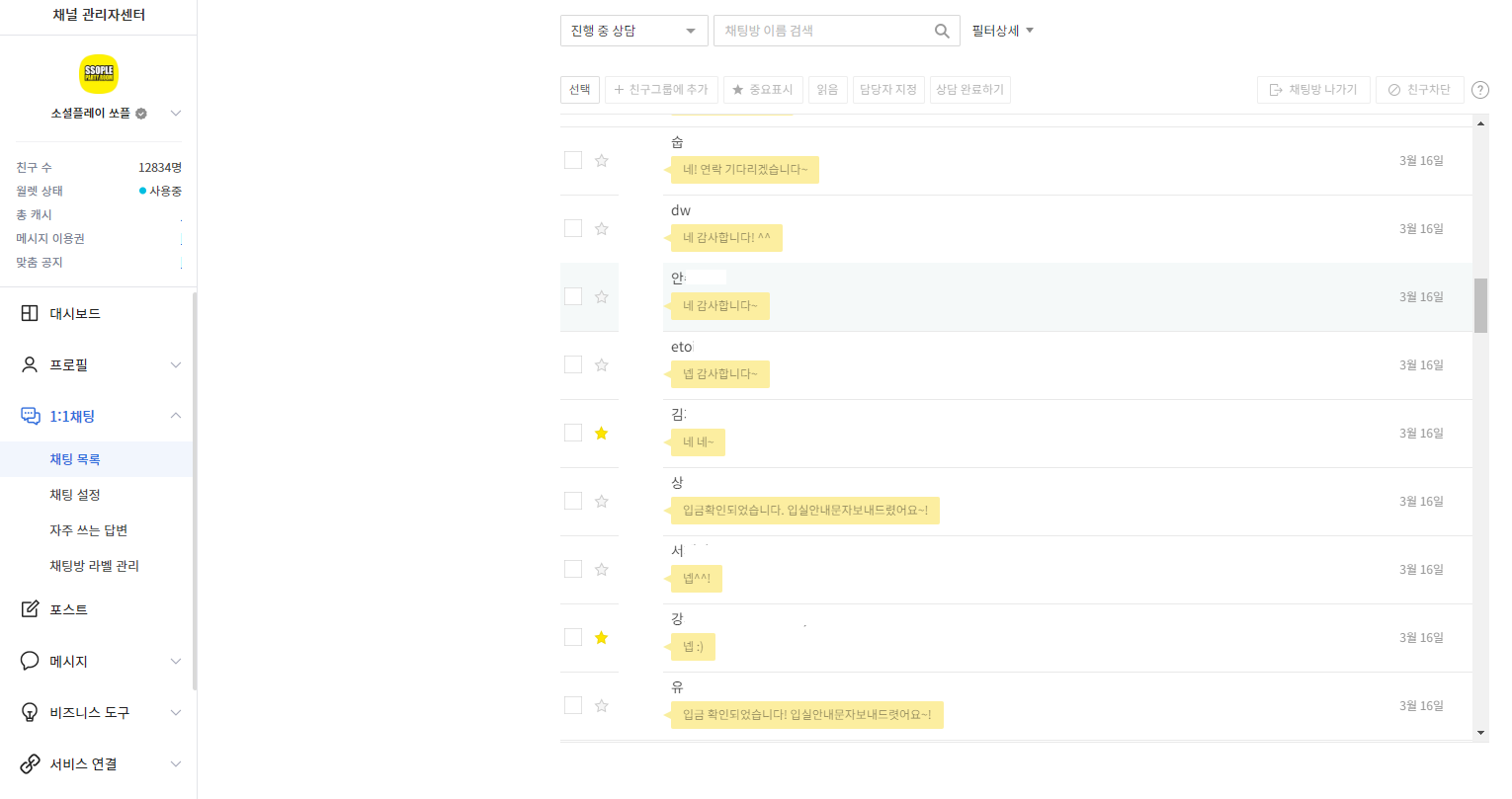Unstar the chat with message 넵 :)
The width and height of the screenshot is (1512, 799).
pos(601,637)
